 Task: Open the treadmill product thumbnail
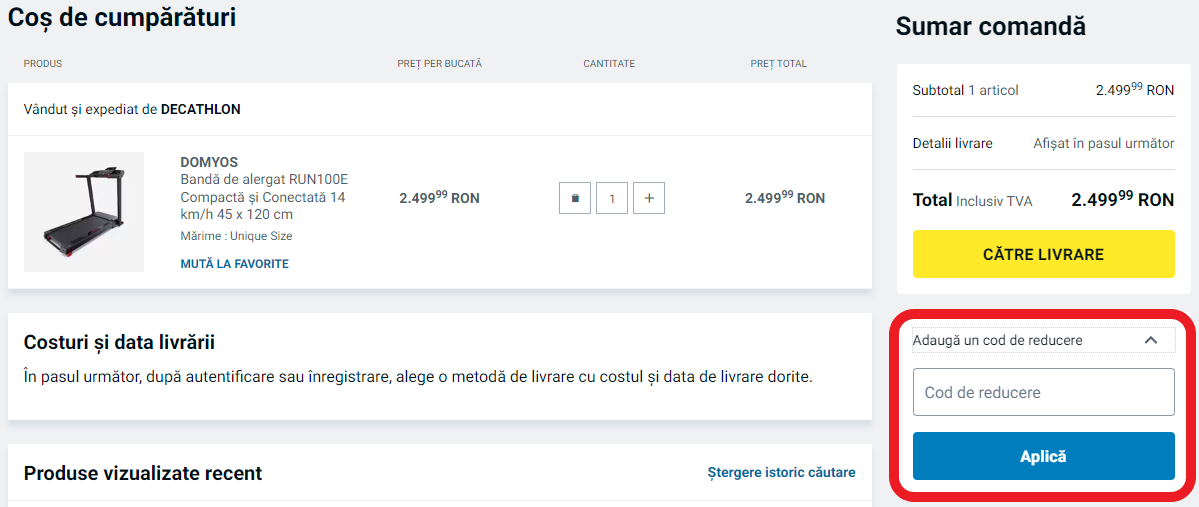pyautogui.click(x=84, y=212)
